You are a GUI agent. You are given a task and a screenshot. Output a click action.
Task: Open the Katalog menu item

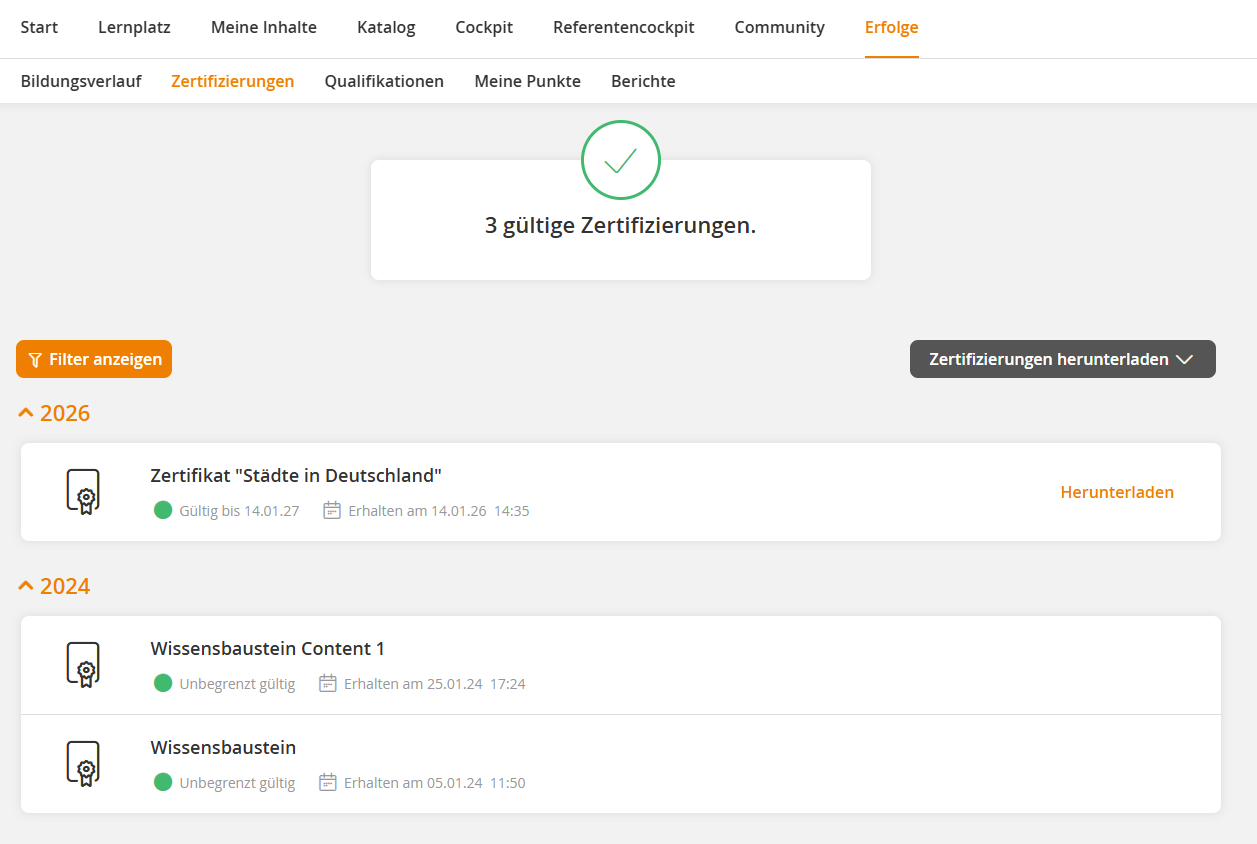(x=386, y=27)
